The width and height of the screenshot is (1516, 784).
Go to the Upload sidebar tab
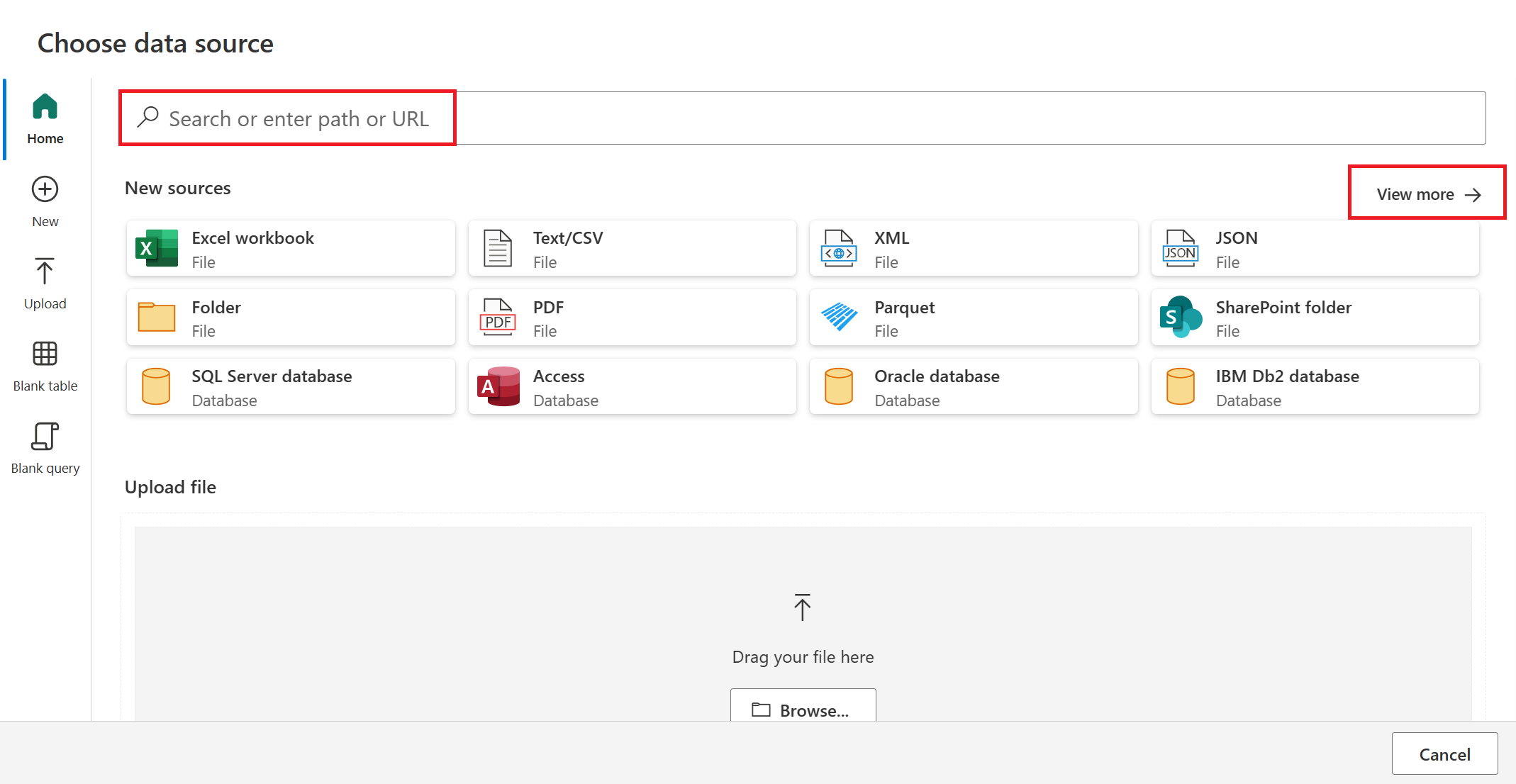pos(45,284)
